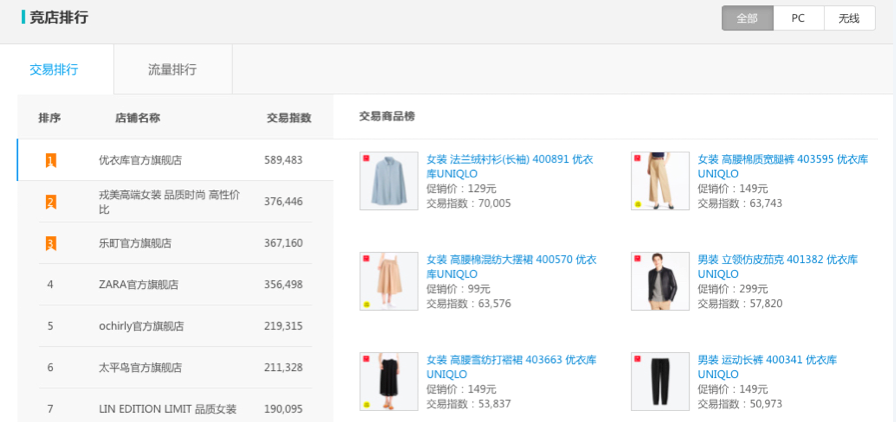Click leather jacket 促销价：299元 text
The height and width of the screenshot is (422, 896).
pyautogui.click(x=733, y=289)
